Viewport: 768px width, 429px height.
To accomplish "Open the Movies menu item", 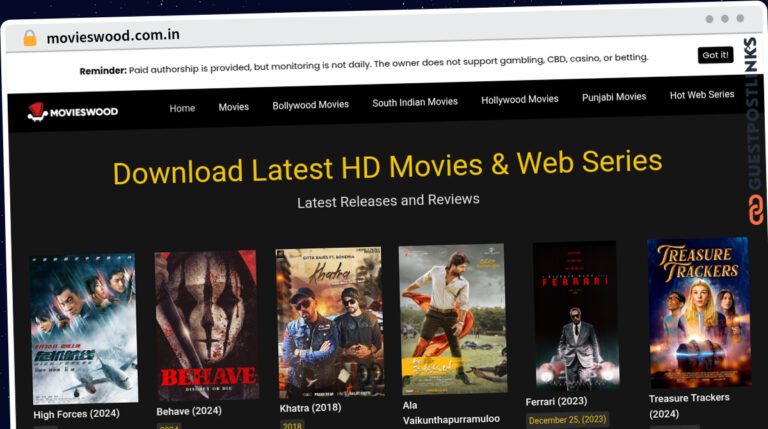I will pyautogui.click(x=234, y=107).
